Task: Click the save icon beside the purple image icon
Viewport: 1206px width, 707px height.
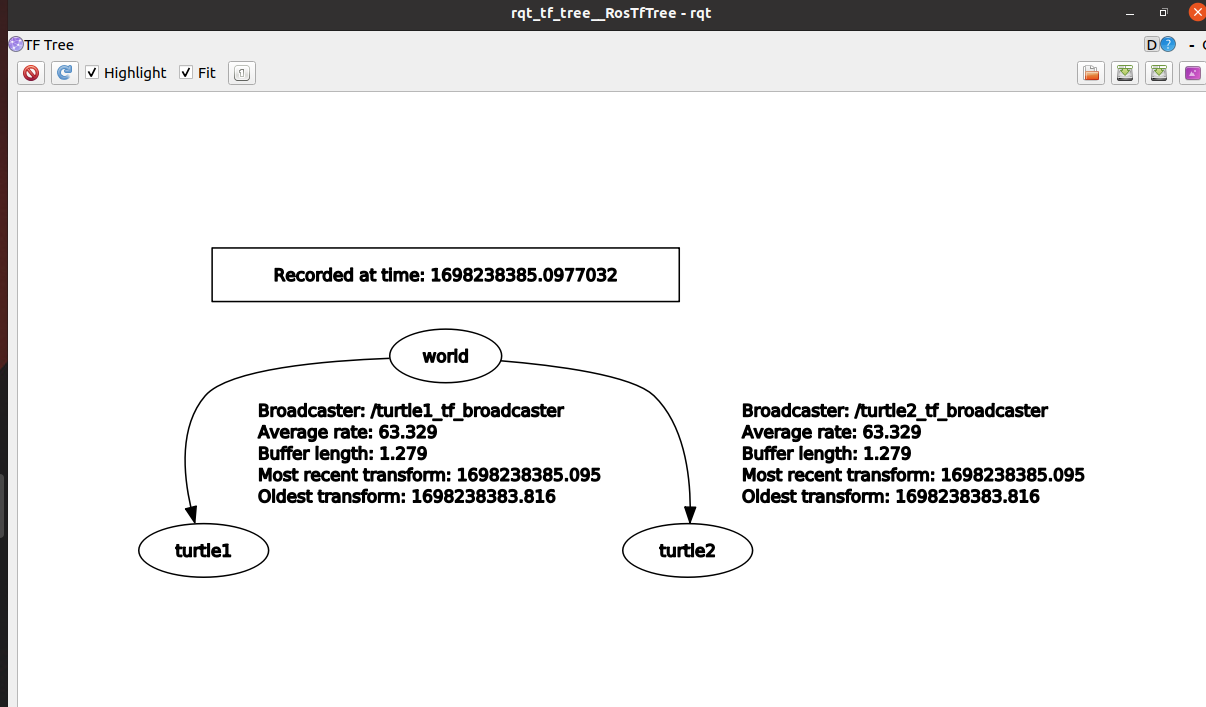Action: [x=1159, y=73]
